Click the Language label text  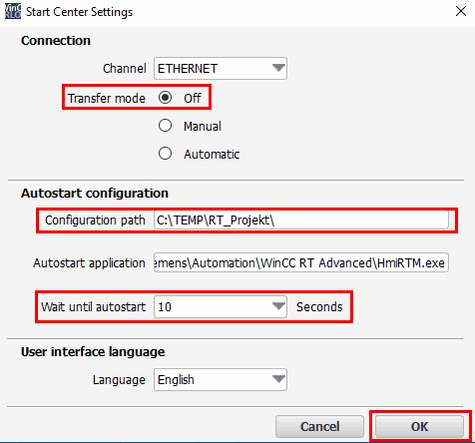tap(119, 380)
